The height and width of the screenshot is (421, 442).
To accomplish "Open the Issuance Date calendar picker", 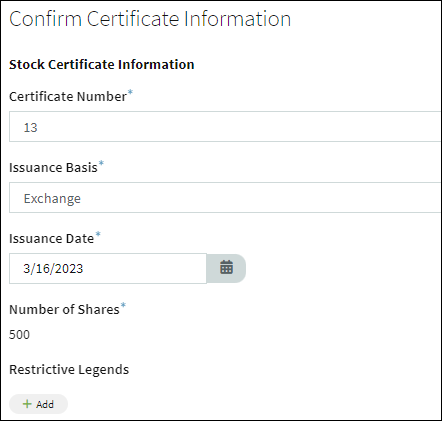I will (x=226, y=268).
